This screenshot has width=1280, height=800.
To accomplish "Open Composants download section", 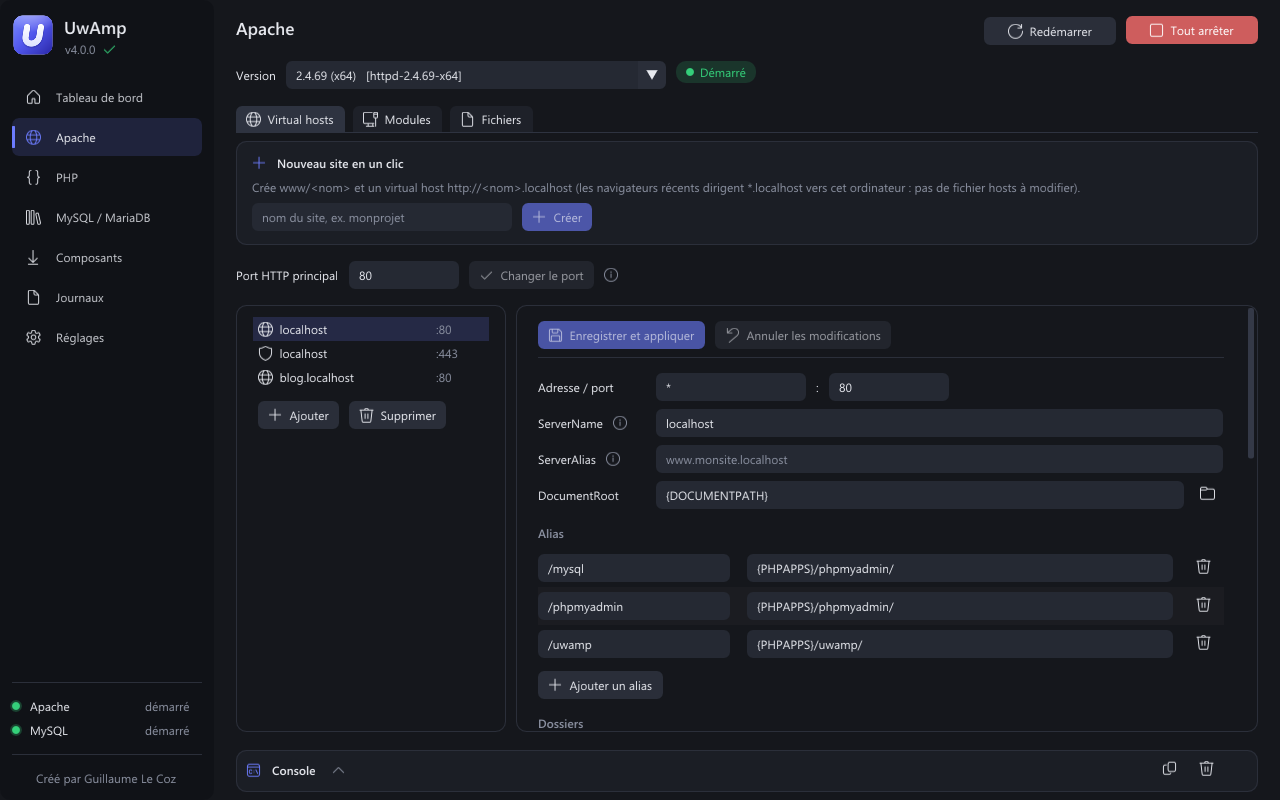I will [x=107, y=258].
